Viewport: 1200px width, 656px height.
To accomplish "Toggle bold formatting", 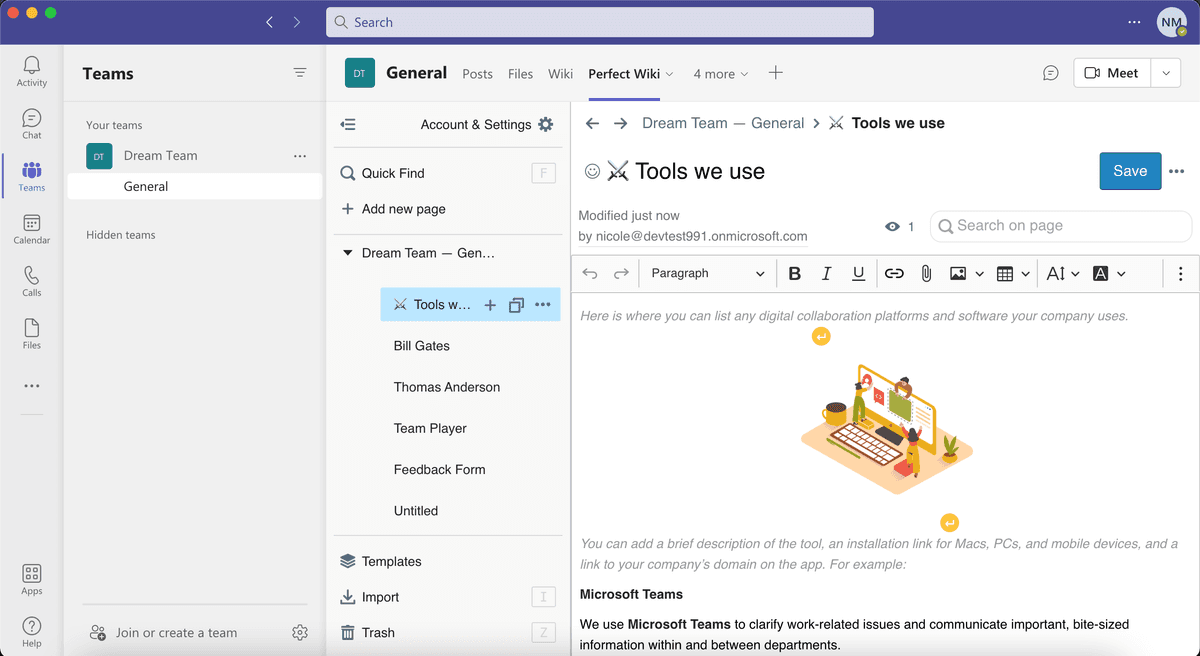I will (x=794, y=273).
